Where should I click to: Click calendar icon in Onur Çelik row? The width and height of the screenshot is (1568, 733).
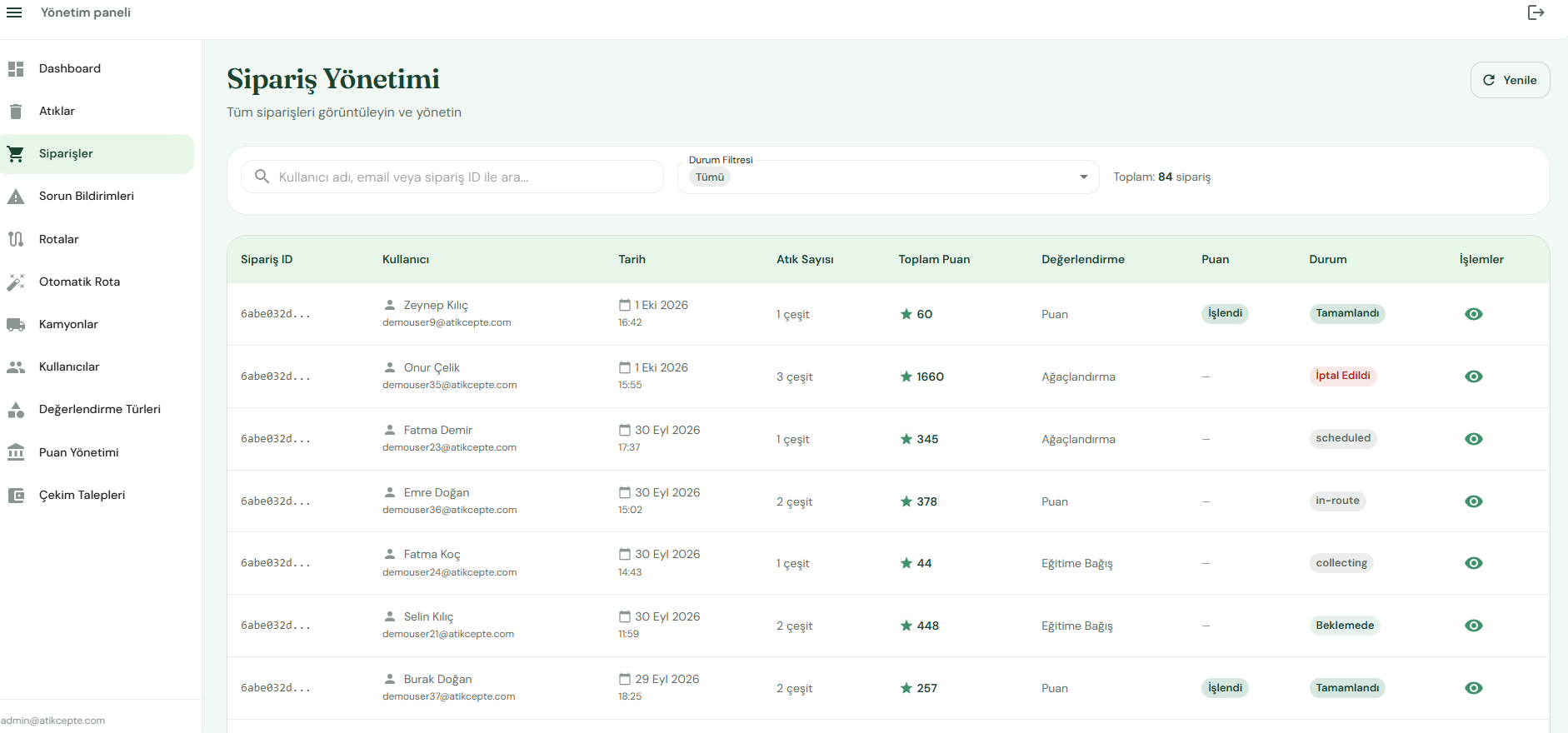625,367
